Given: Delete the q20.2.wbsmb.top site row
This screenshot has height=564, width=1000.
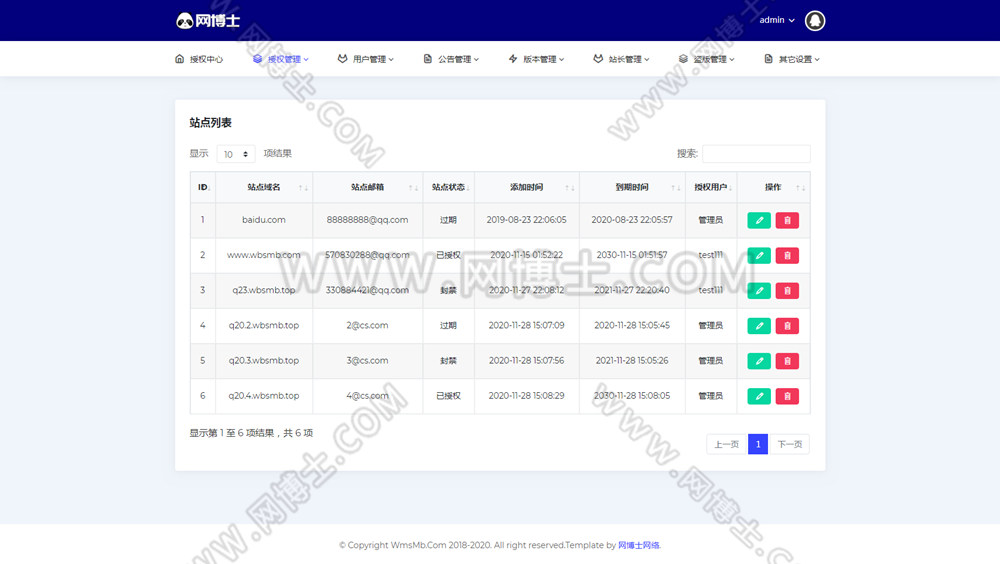Looking at the screenshot, I should [787, 325].
